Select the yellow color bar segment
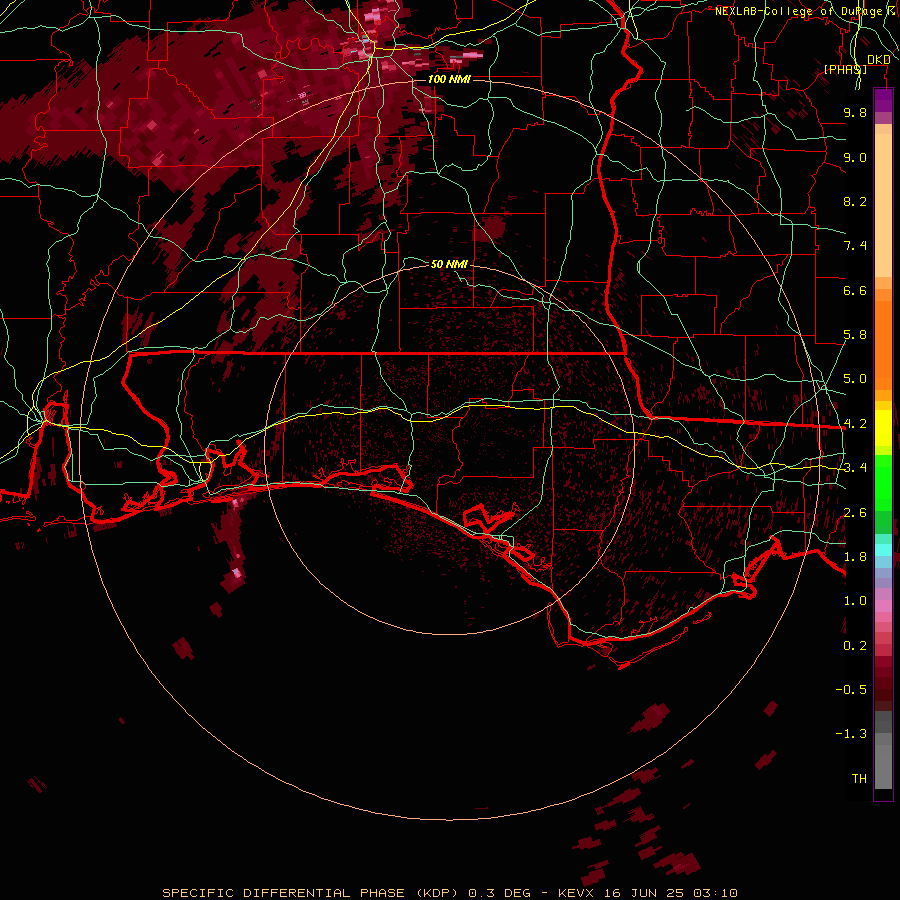The height and width of the screenshot is (900, 900). coord(883,428)
